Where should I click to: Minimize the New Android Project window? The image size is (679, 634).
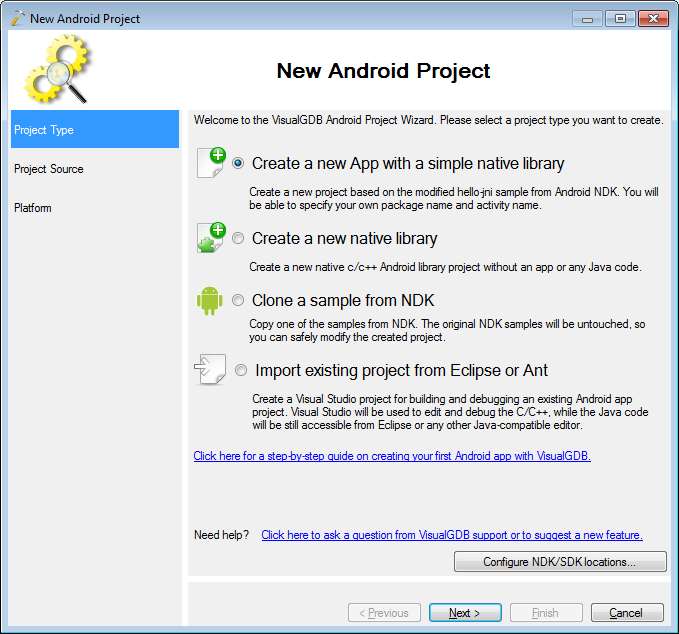[587, 19]
